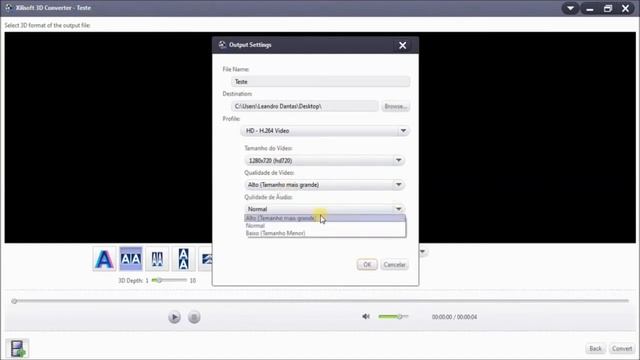Expand the arrow right of the dialog
Viewport: 640px width, 360px height.
[x=423, y=252]
